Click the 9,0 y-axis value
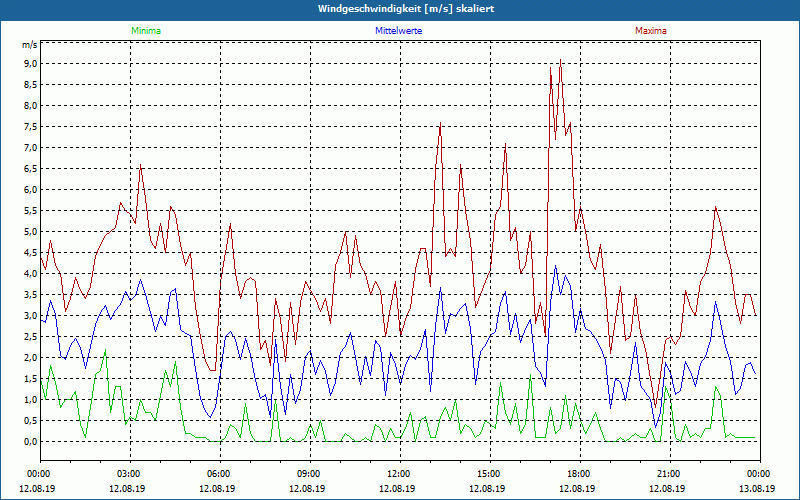 31,64
